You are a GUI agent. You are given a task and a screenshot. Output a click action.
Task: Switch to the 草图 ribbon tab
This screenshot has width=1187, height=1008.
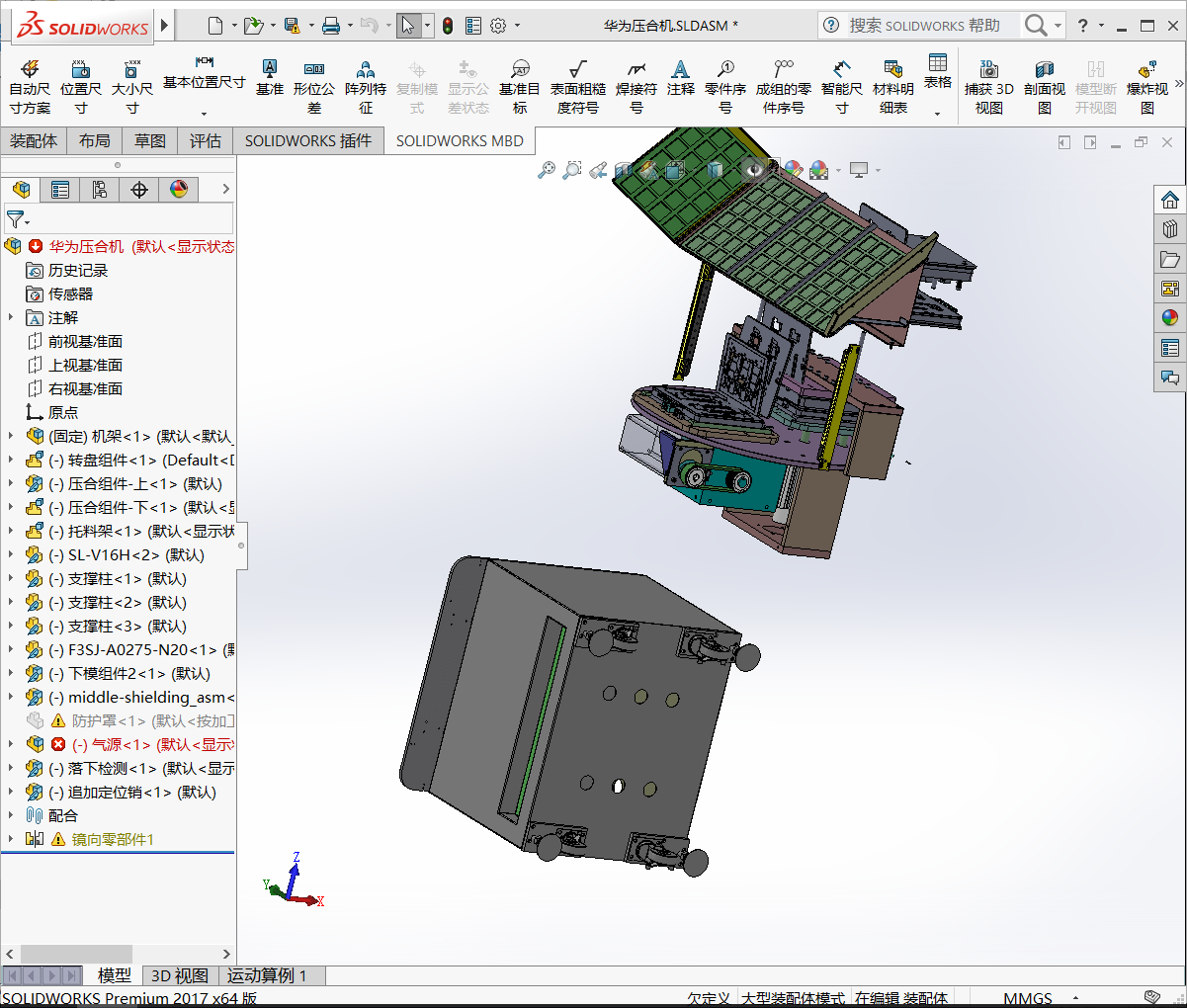pos(150,141)
